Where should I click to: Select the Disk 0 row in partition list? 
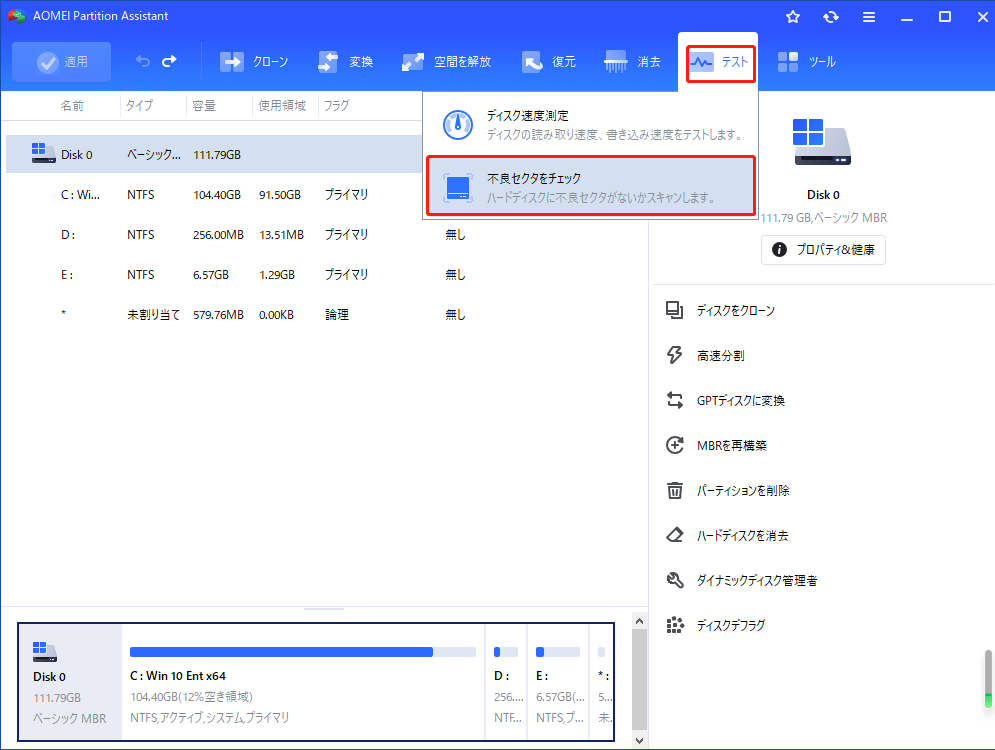point(214,154)
